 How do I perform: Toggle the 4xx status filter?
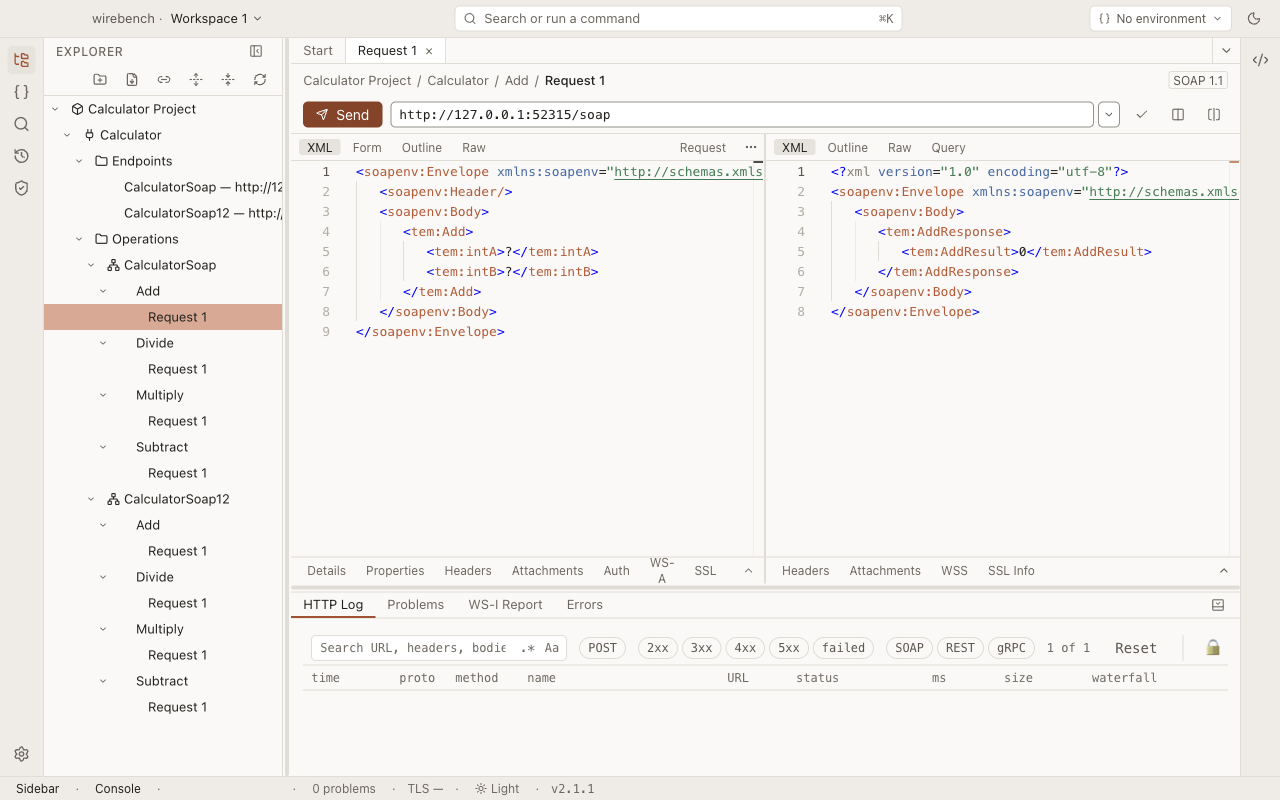tap(745, 648)
